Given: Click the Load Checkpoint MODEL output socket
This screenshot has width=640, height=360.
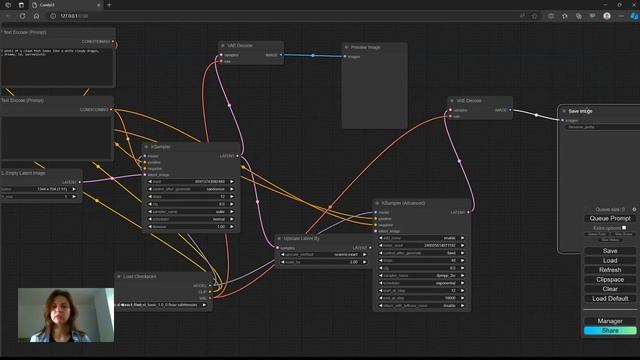Looking at the screenshot, I should [210, 286].
